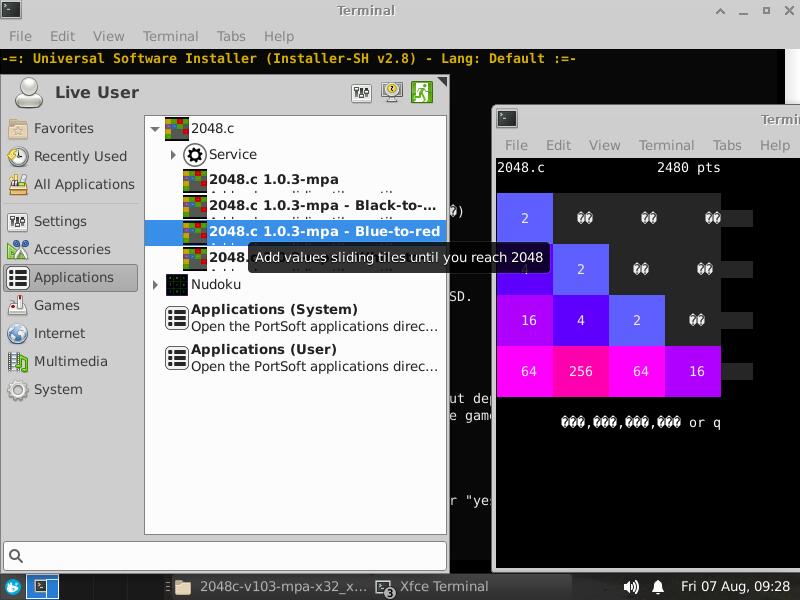Viewport: 800px width, 600px height.
Task: Click the Service gear icon
Action: (x=194, y=155)
